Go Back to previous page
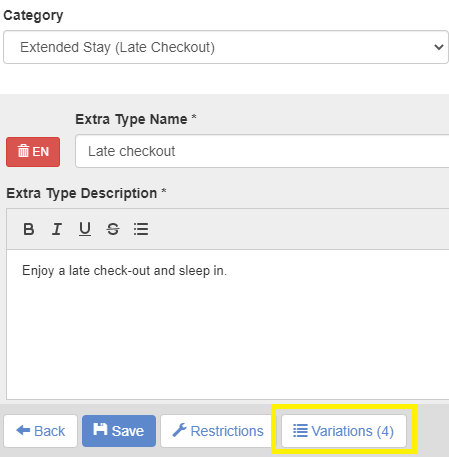449x457 pixels. [41, 431]
